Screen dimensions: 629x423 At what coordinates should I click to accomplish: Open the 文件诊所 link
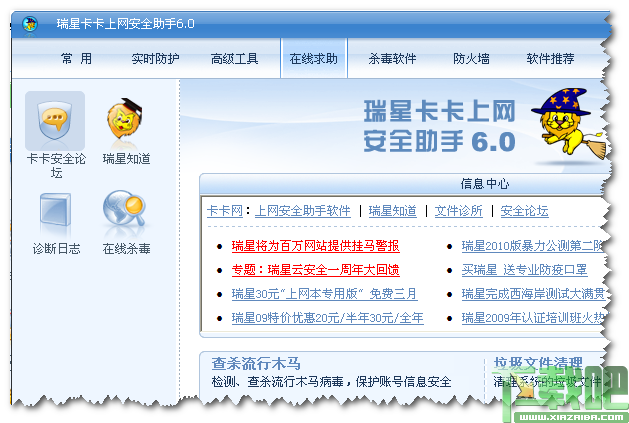coord(459,211)
